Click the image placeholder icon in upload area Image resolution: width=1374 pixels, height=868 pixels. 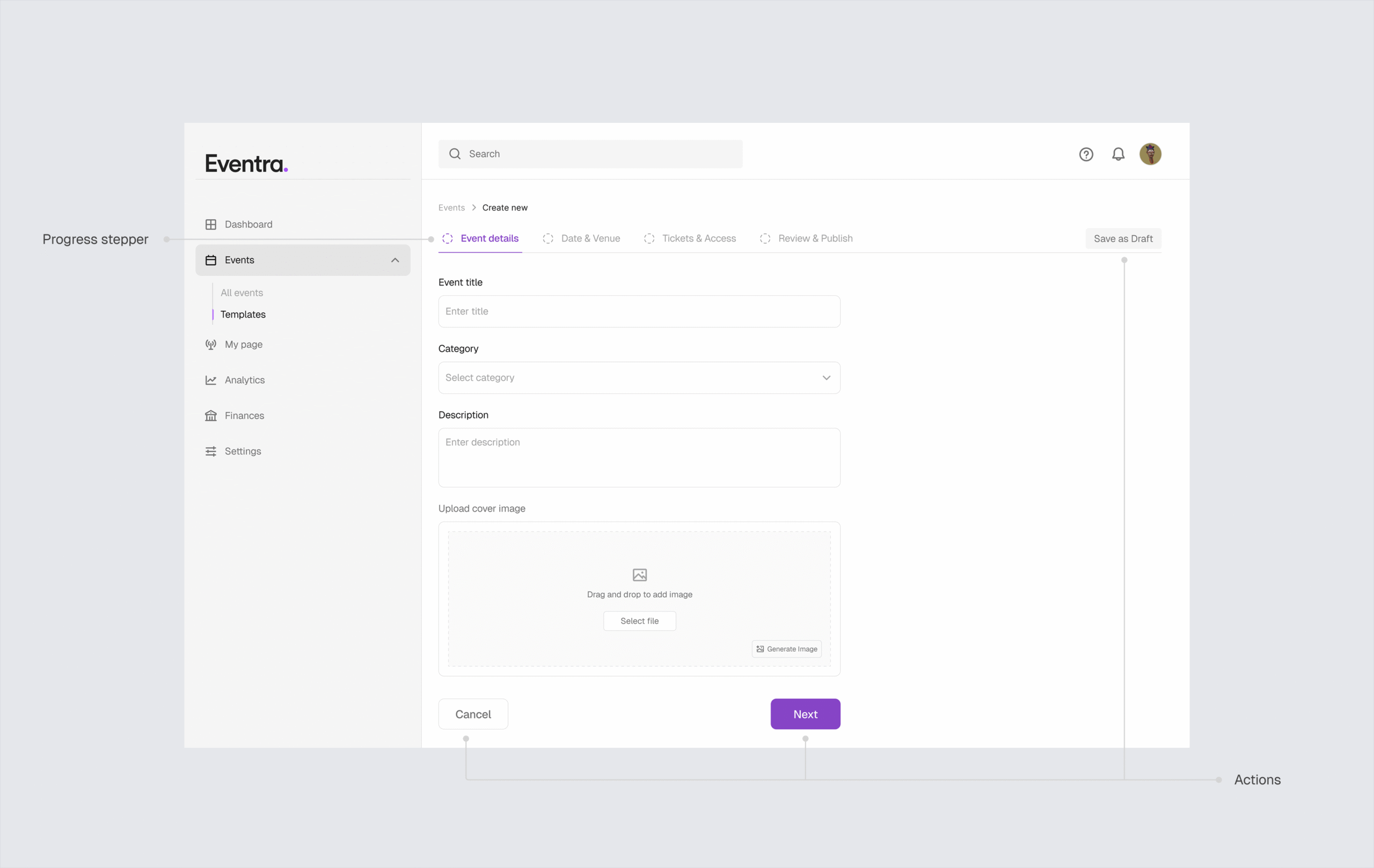coord(639,575)
